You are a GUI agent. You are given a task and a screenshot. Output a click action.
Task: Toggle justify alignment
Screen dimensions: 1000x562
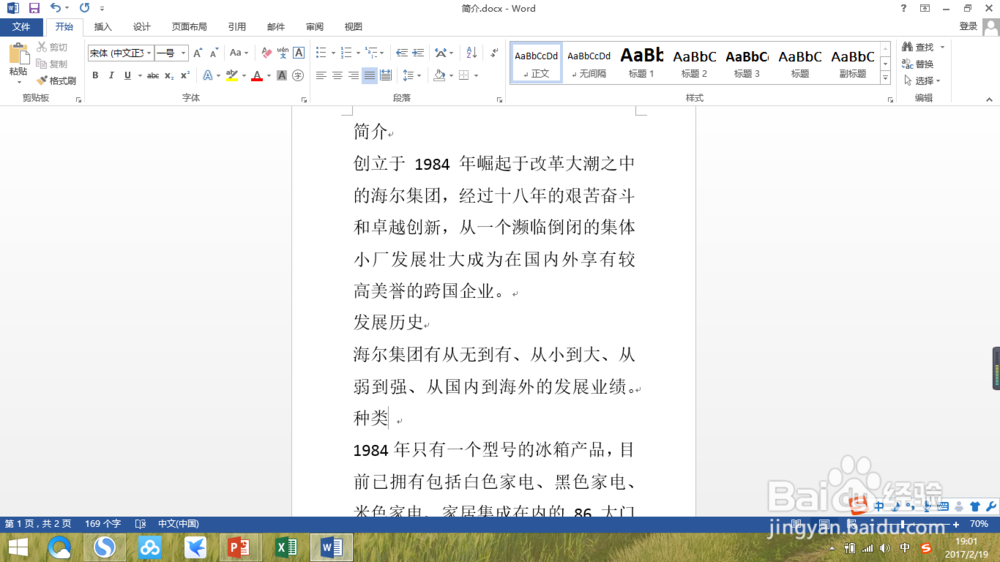click(x=369, y=76)
